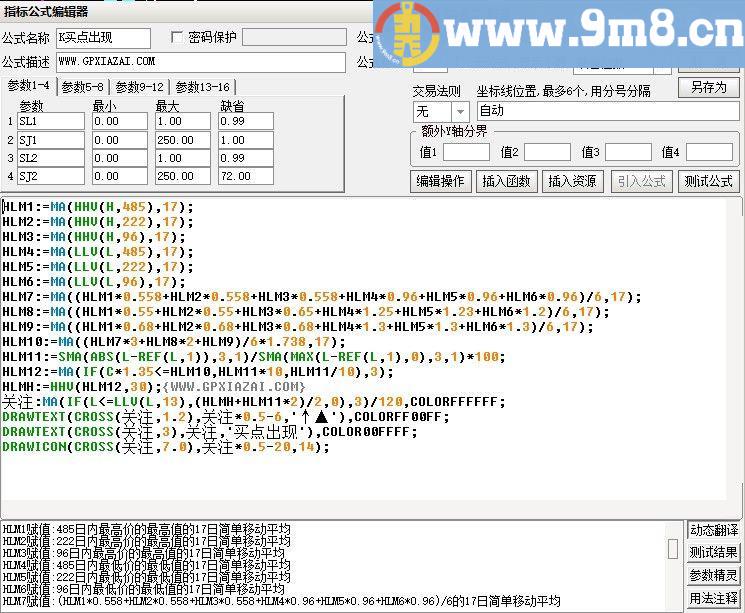Click the 测试结果 button

[x=714, y=553]
